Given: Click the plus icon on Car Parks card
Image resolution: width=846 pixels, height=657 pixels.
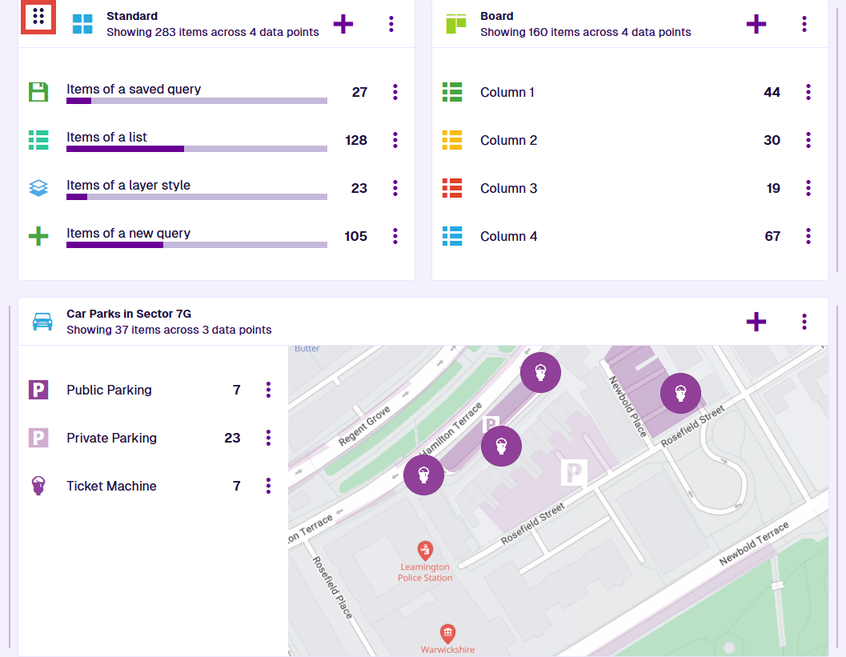Looking at the screenshot, I should point(756,321).
